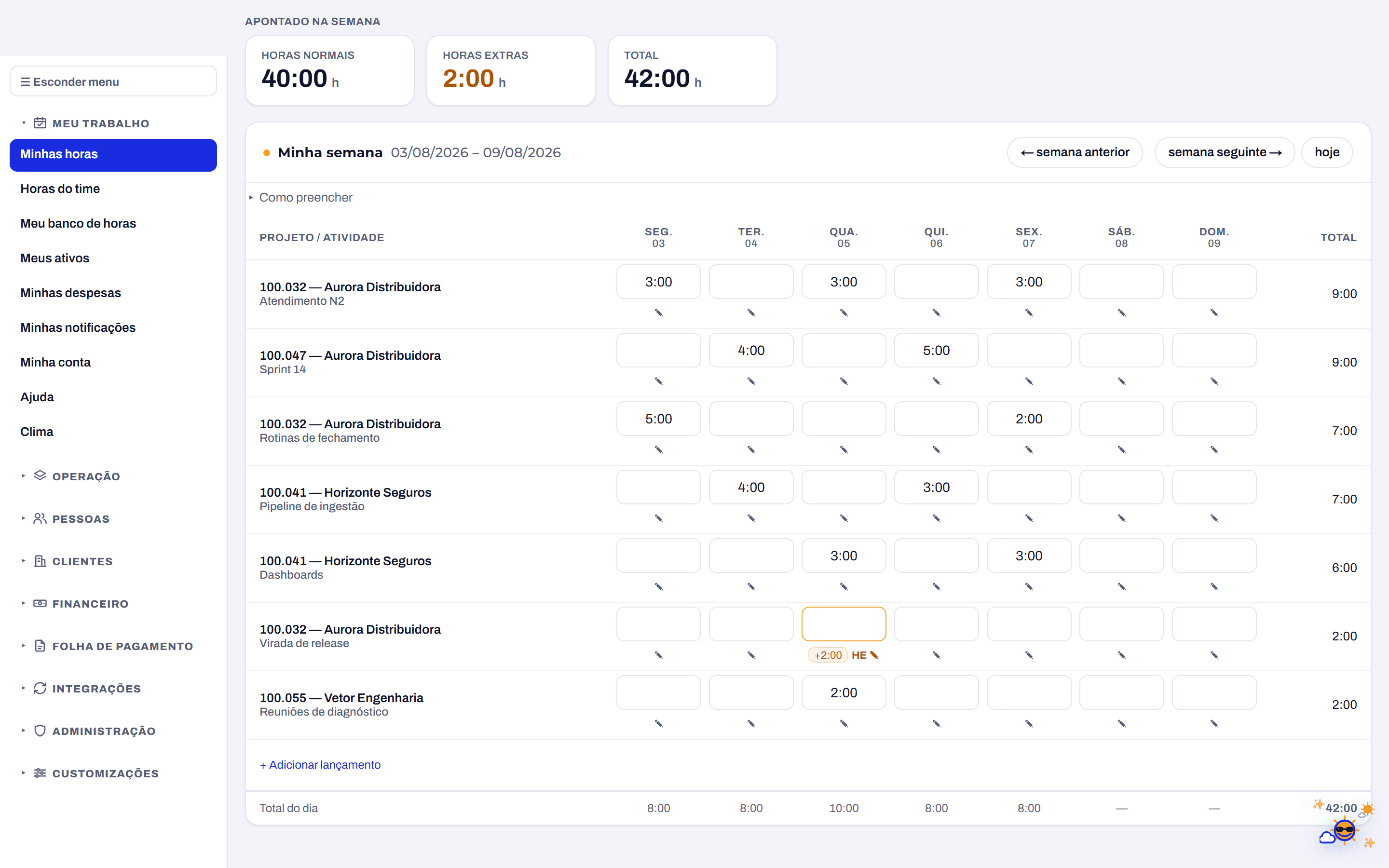Expand the Administração sidebar group arrow
The image size is (1389, 868).
(x=24, y=731)
